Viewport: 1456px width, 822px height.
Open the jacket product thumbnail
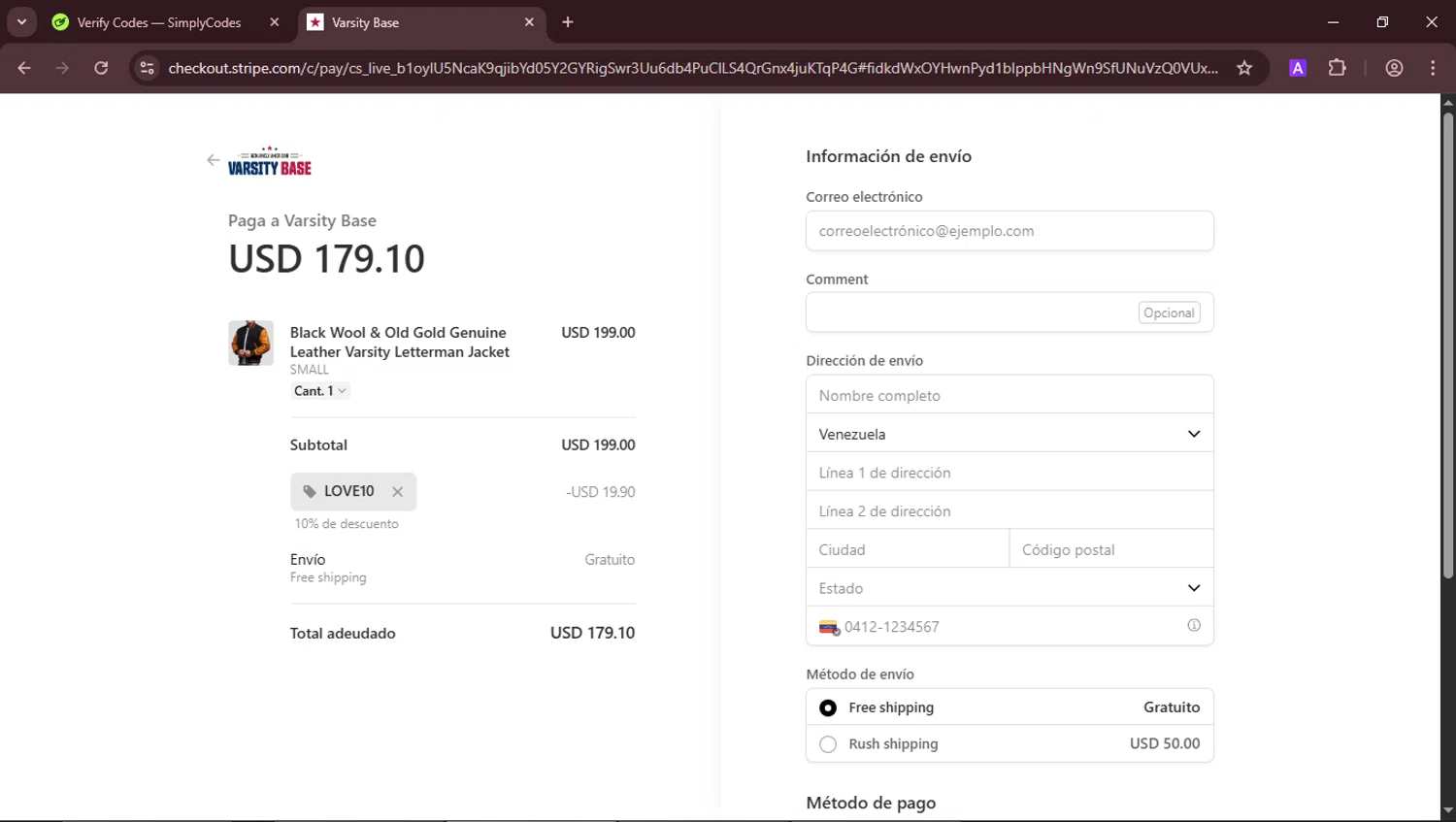[x=250, y=343]
